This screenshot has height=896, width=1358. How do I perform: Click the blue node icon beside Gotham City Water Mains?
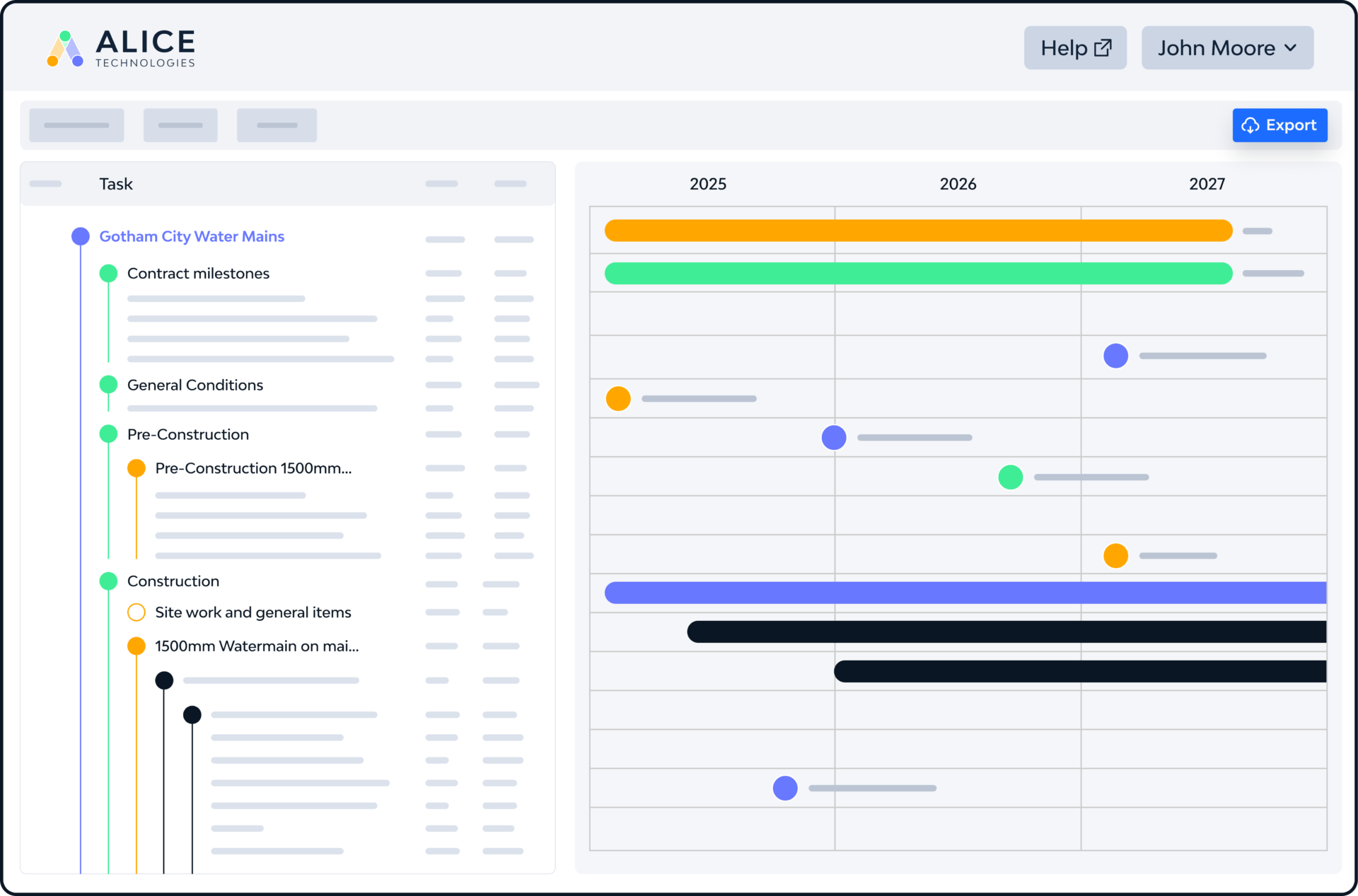(x=80, y=236)
